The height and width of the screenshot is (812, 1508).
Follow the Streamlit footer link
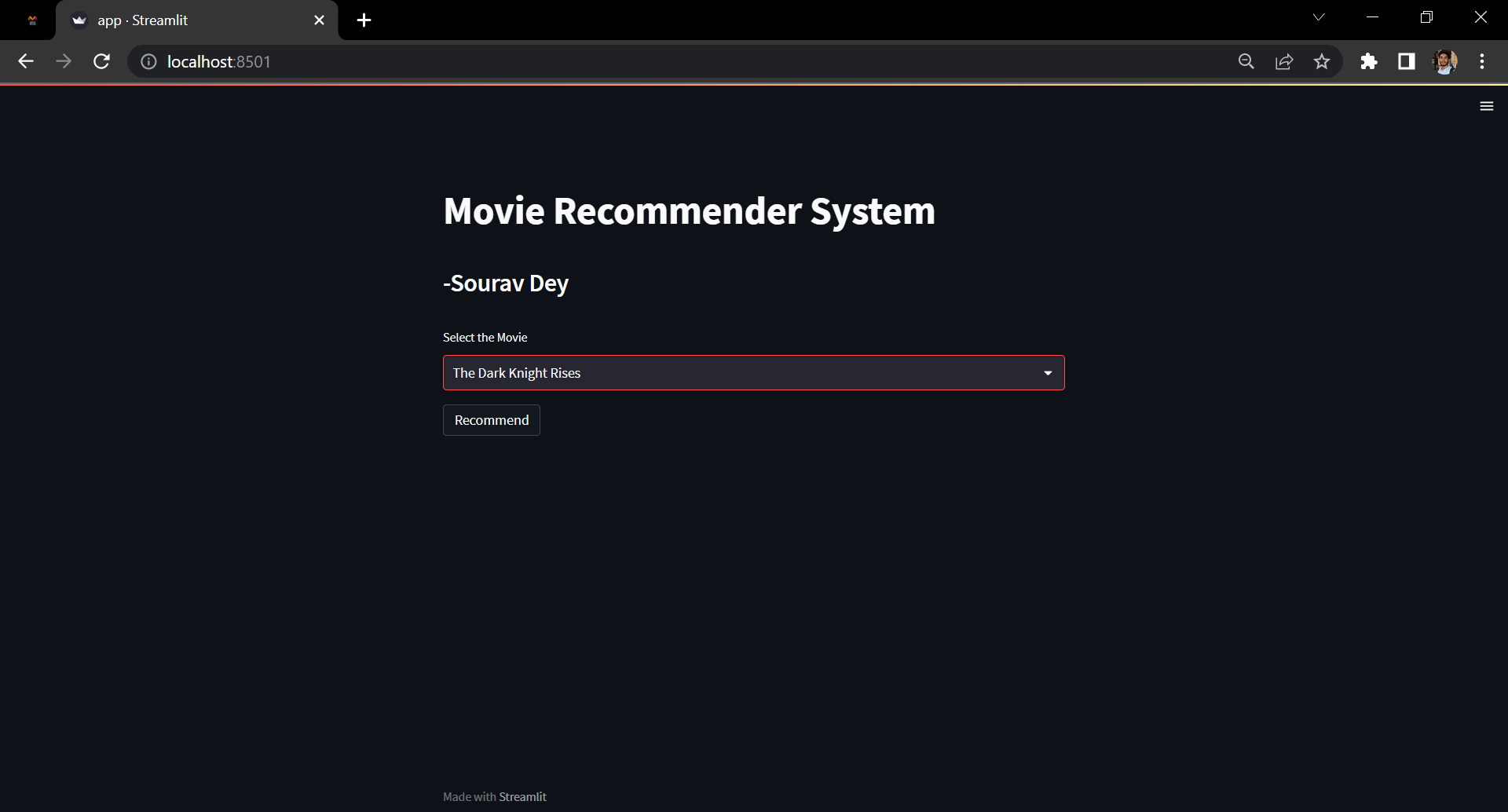pyautogui.click(x=522, y=796)
